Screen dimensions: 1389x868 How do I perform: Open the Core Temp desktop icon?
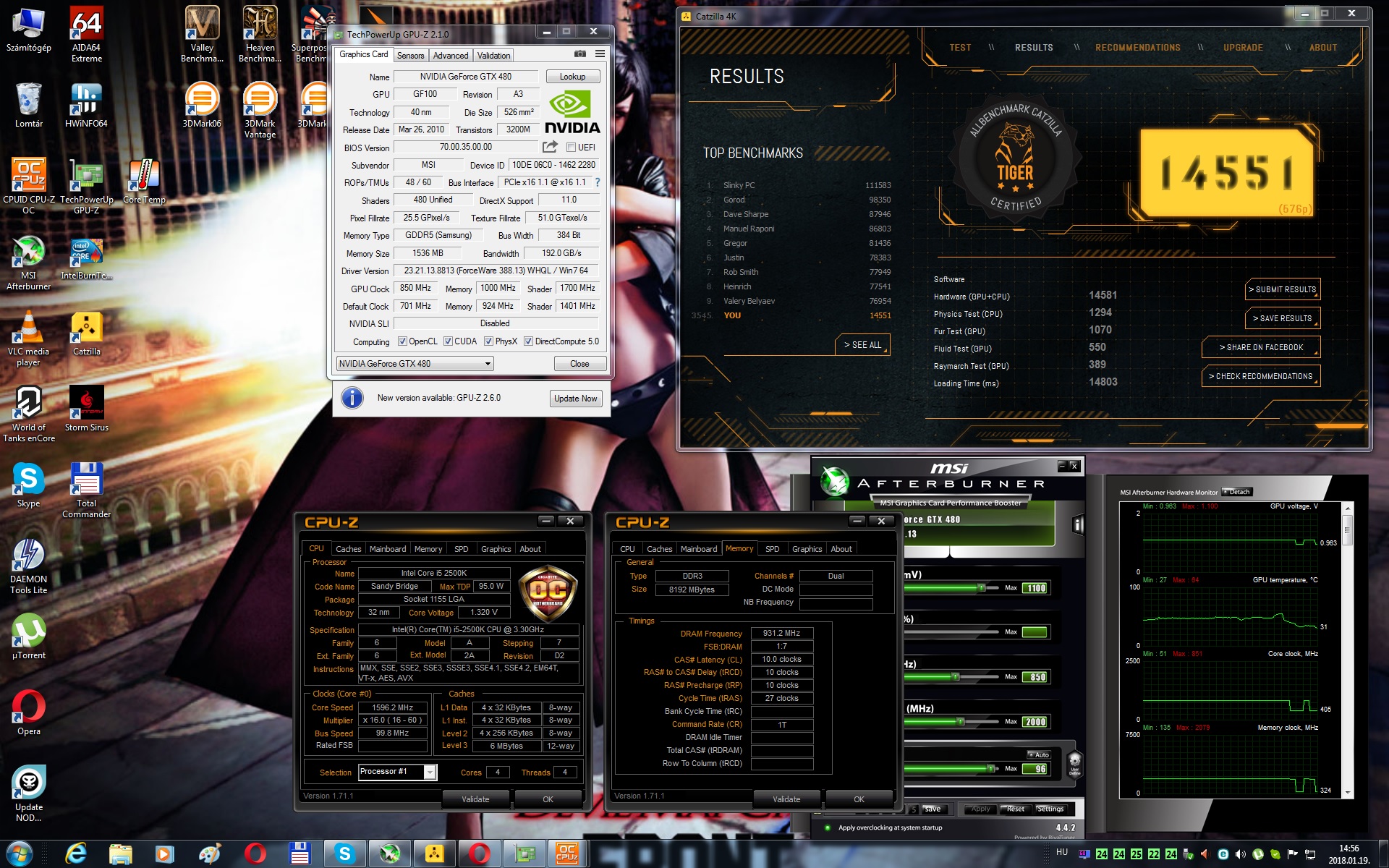144,182
